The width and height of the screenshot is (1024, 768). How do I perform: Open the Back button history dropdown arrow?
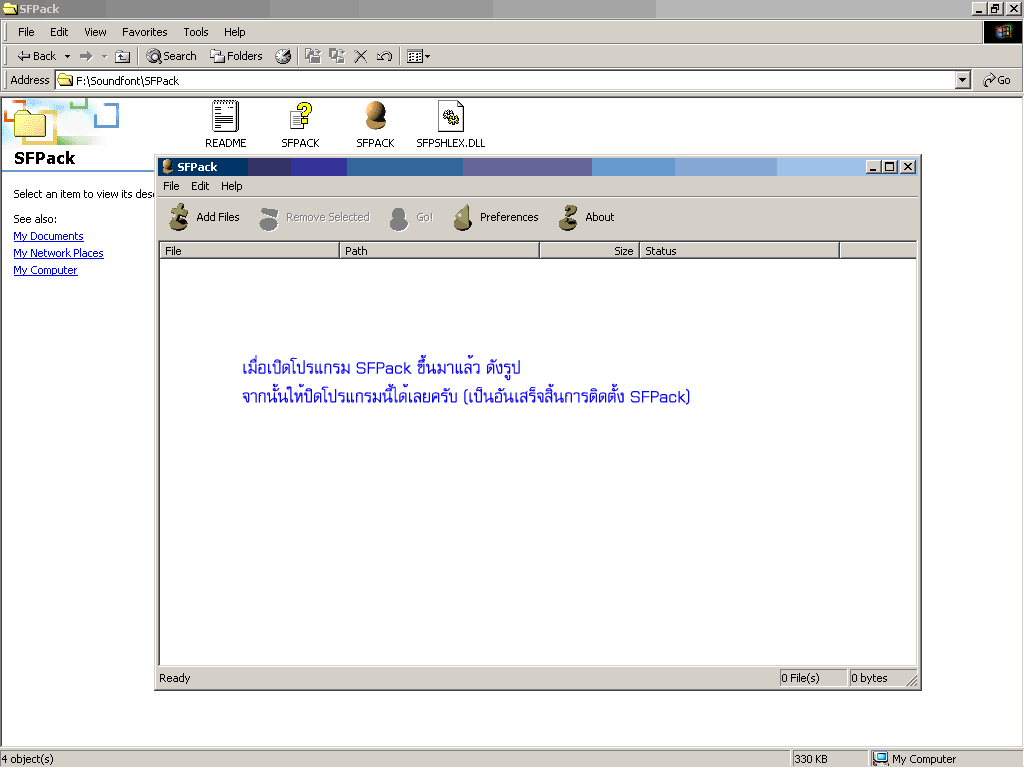click(x=67, y=56)
